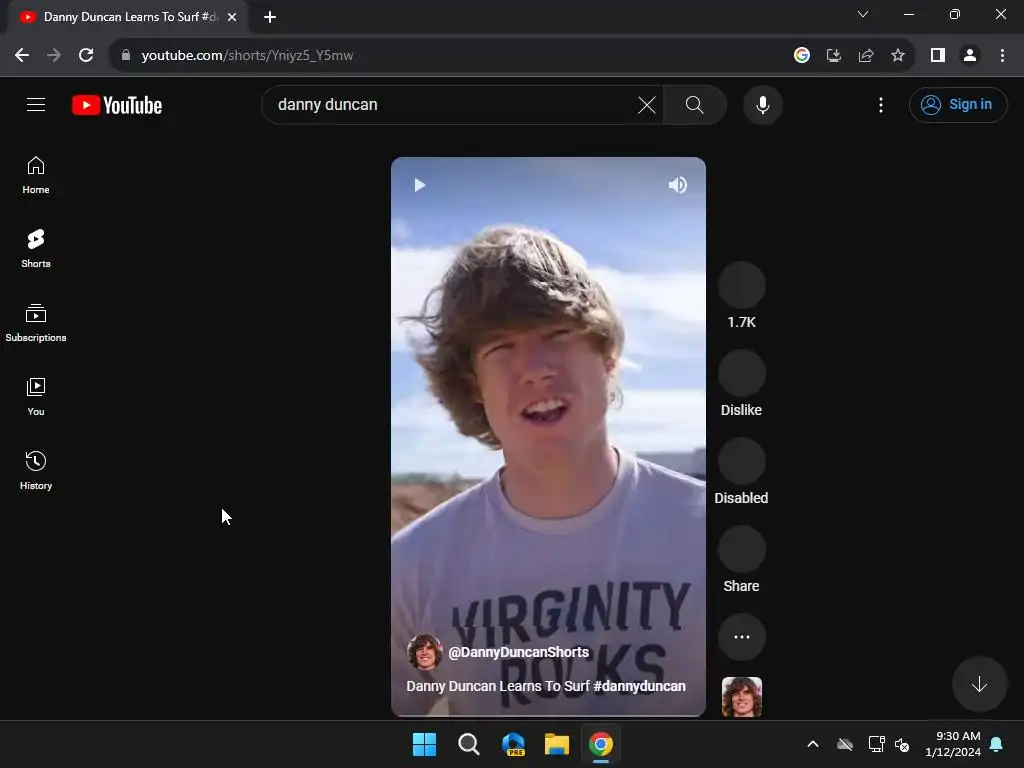The width and height of the screenshot is (1024, 768).
Task: Open the @DannyDuncanShorts channel link
Action: [519, 652]
